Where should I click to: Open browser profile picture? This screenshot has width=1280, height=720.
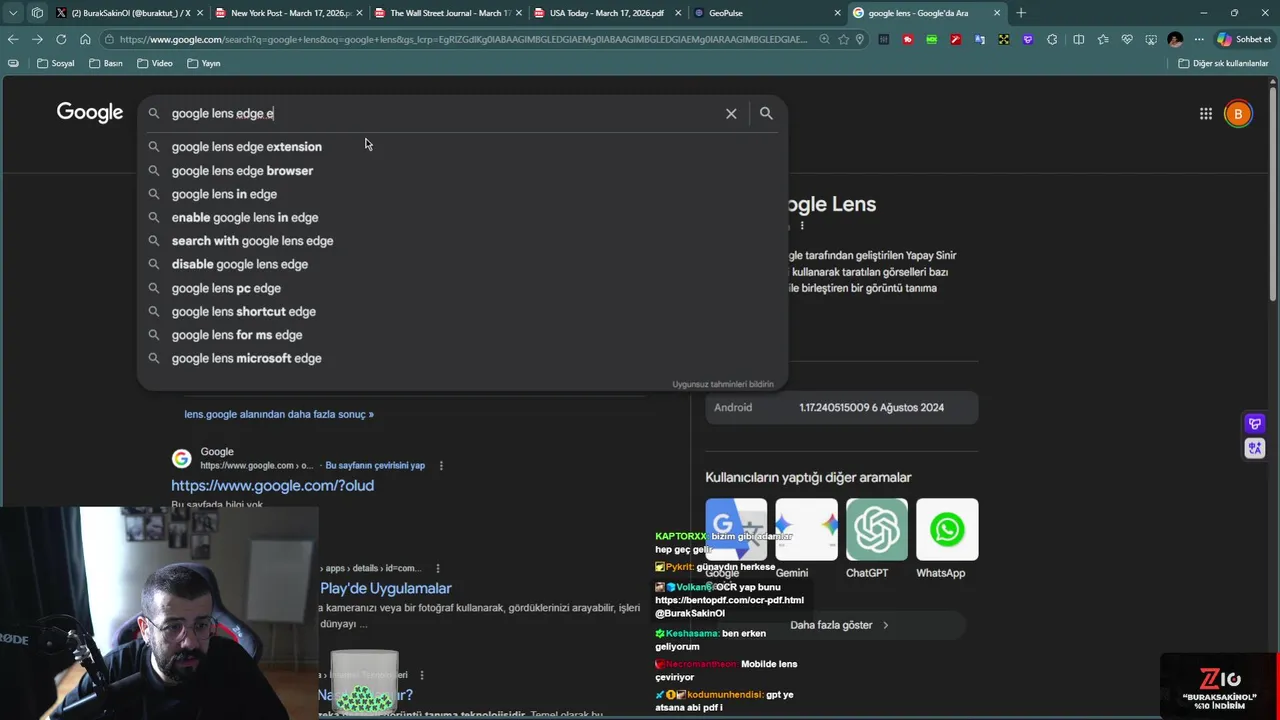[1175, 40]
